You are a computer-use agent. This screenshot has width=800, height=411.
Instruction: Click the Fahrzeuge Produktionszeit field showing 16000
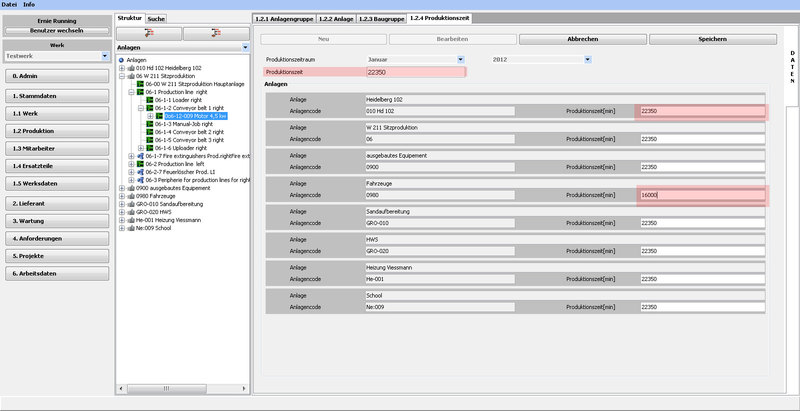pos(701,196)
